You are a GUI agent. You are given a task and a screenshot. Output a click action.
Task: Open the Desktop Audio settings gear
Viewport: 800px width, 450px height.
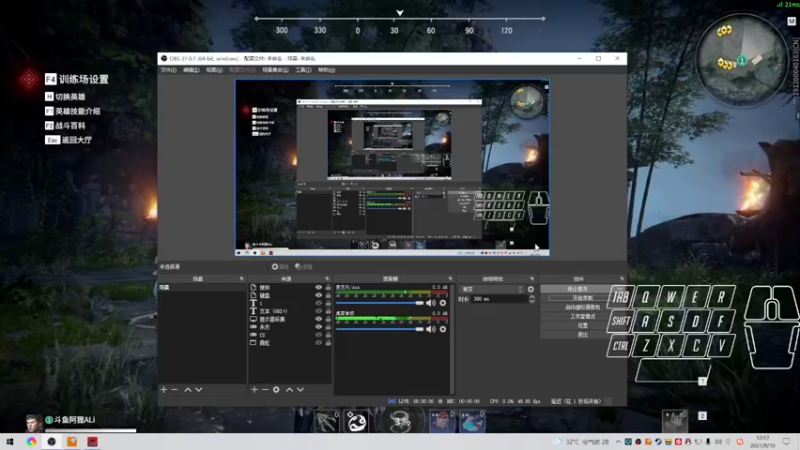tap(443, 329)
